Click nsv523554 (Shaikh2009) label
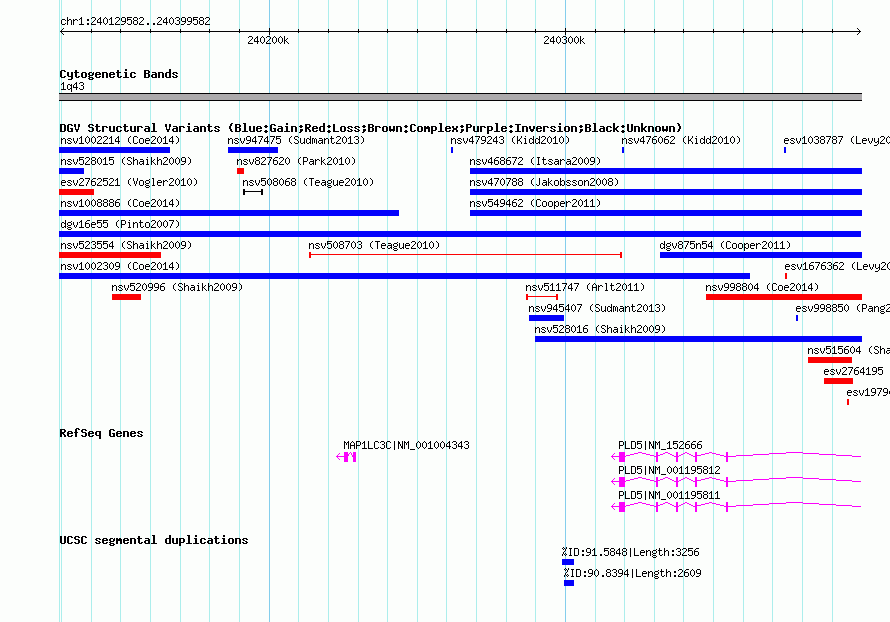The image size is (890, 622). pos(126,245)
